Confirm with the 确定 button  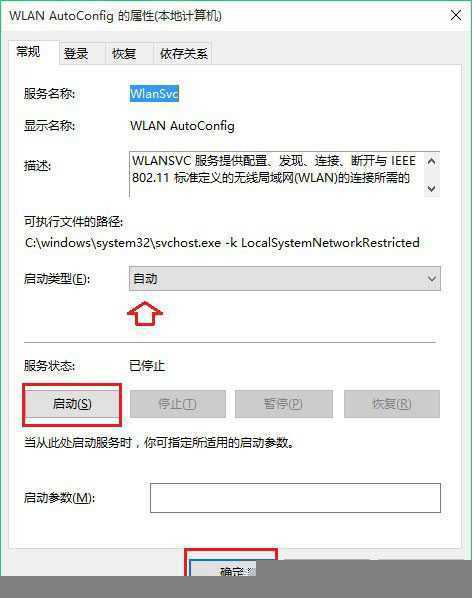231,568
